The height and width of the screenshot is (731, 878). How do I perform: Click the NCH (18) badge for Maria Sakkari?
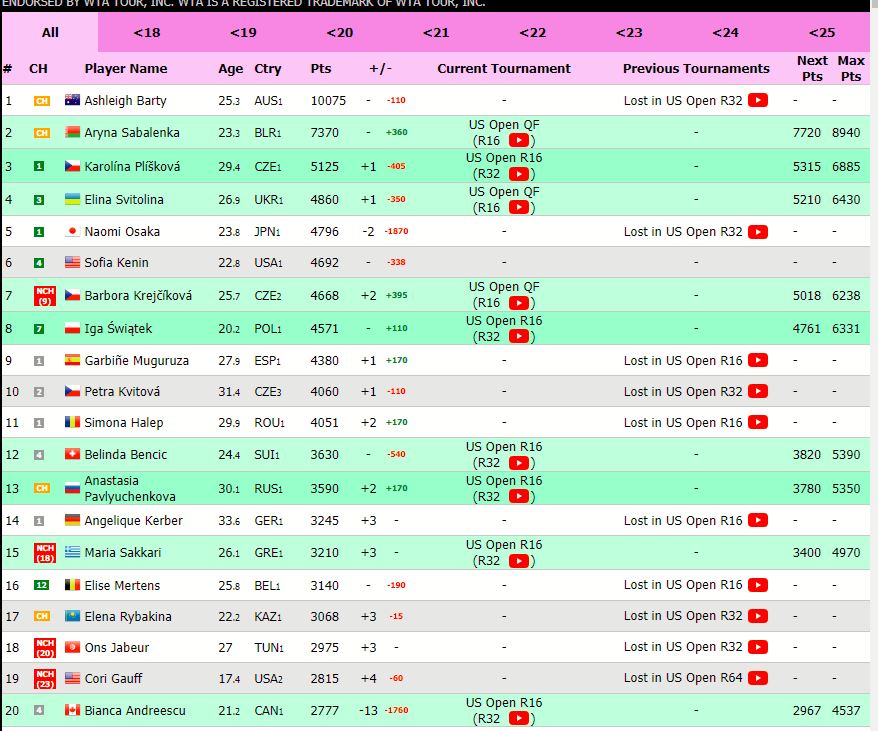(x=45, y=553)
